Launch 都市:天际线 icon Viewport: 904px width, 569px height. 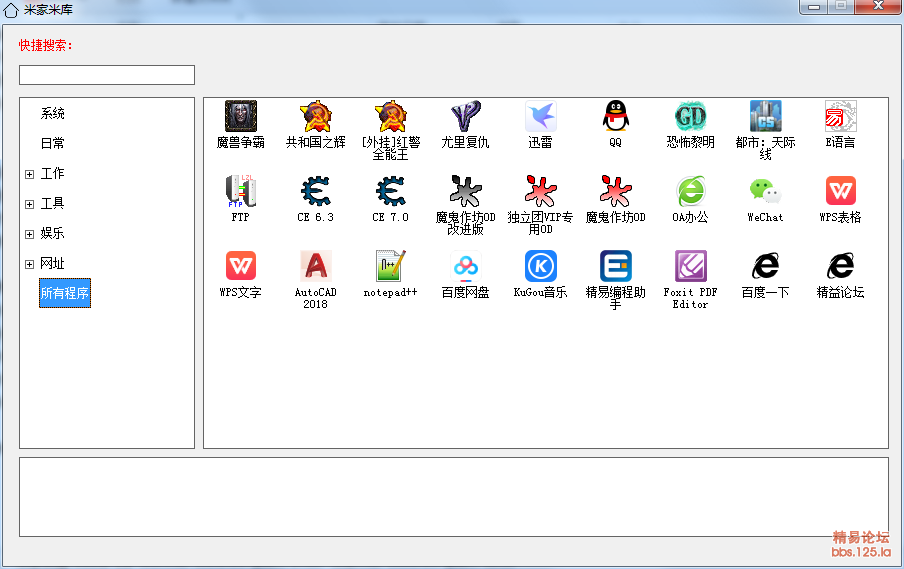click(765, 116)
